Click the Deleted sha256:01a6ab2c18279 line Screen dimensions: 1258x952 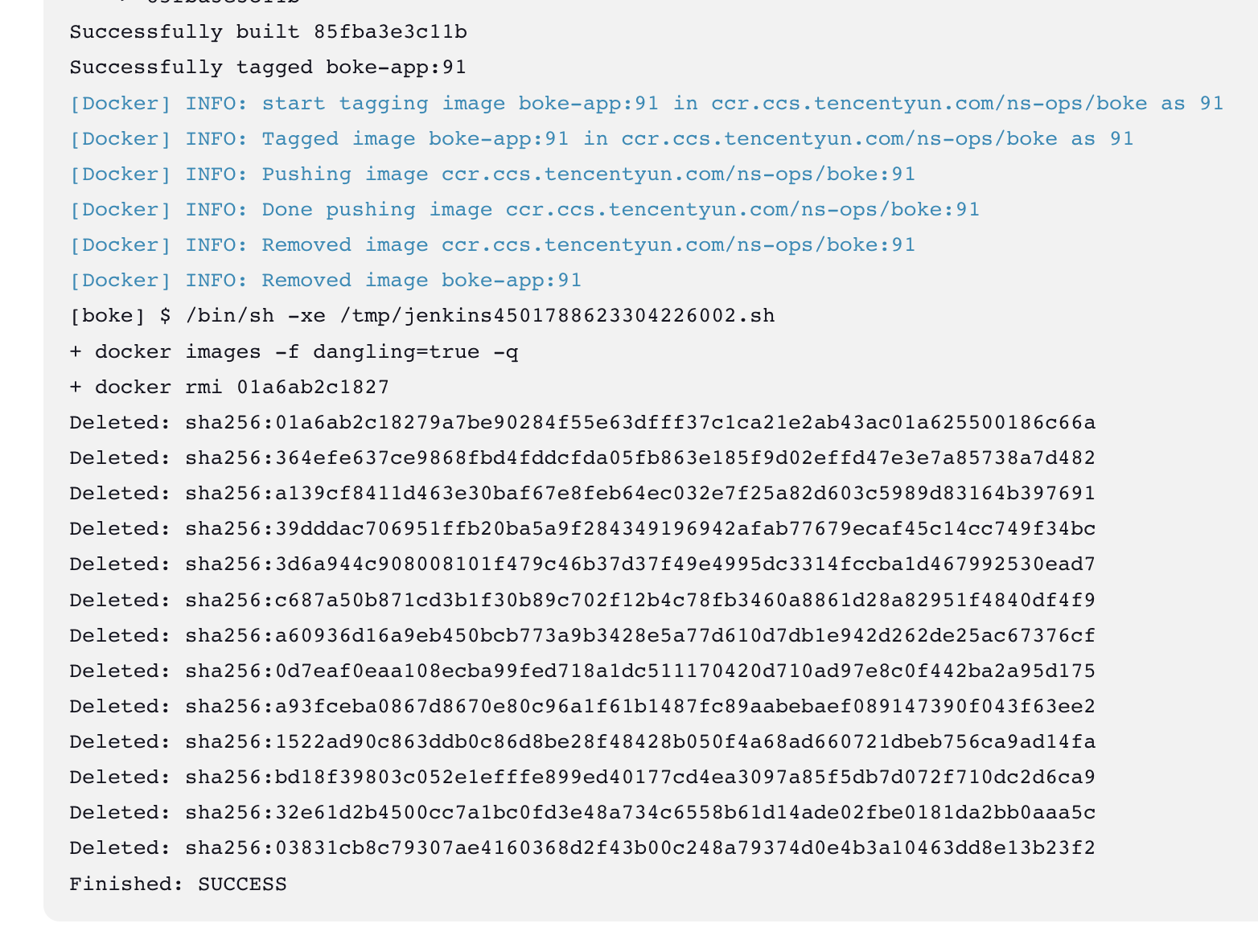click(582, 423)
